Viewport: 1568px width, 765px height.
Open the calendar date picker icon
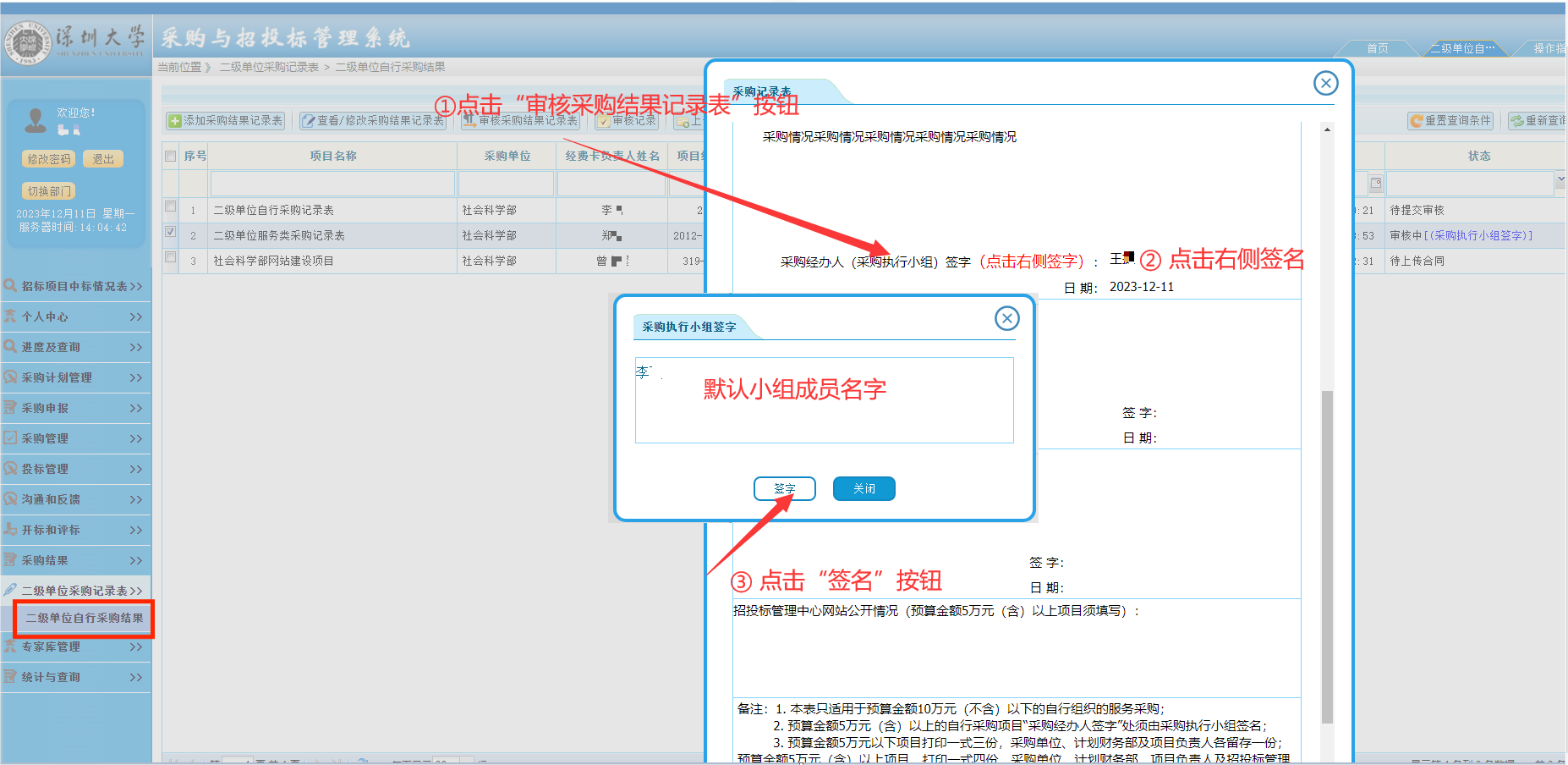coord(1375,183)
